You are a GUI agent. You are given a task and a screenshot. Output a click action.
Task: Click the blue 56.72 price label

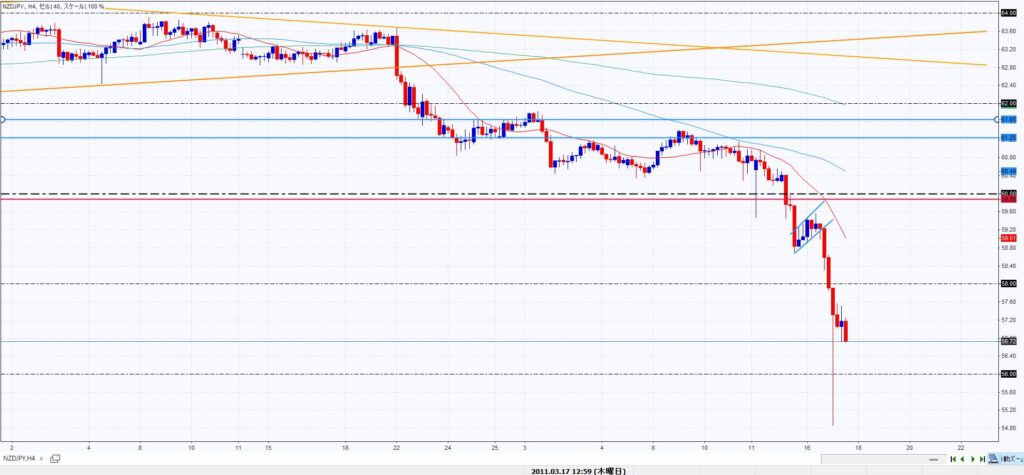pos(1009,341)
